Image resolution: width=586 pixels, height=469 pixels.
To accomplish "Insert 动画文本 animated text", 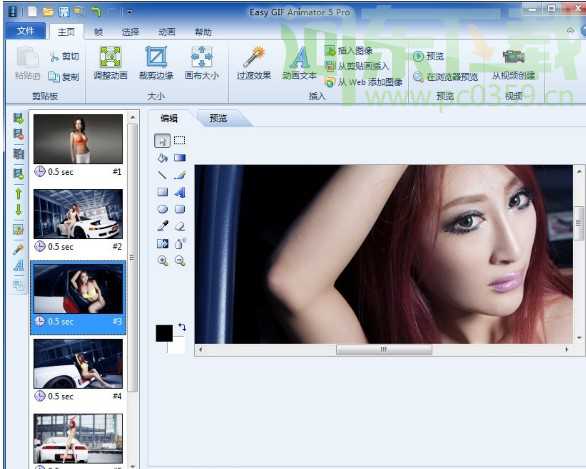I will [x=299, y=63].
